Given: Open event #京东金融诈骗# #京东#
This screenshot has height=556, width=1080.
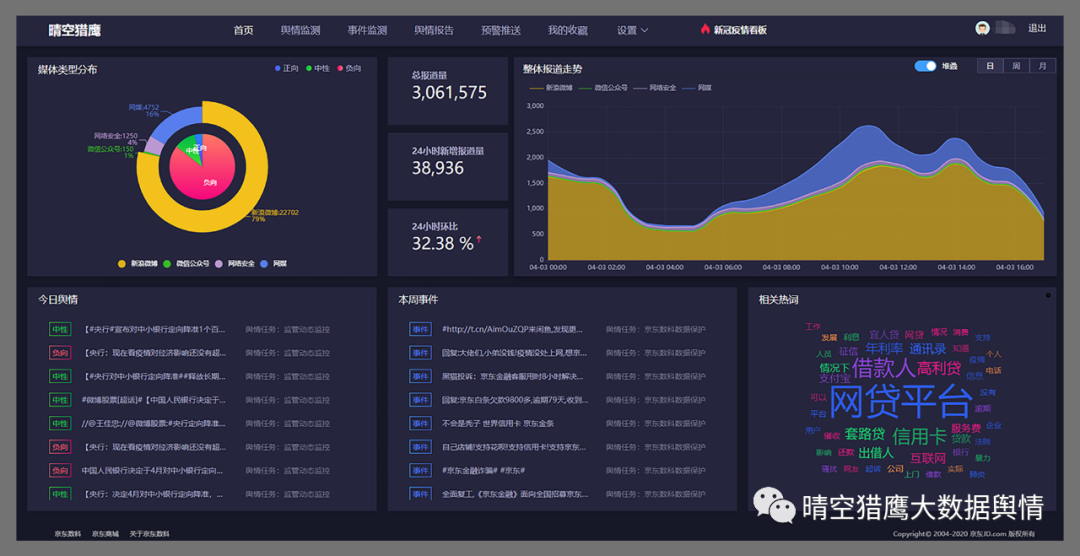Looking at the screenshot, I should pyautogui.click(x=484, y=471).
